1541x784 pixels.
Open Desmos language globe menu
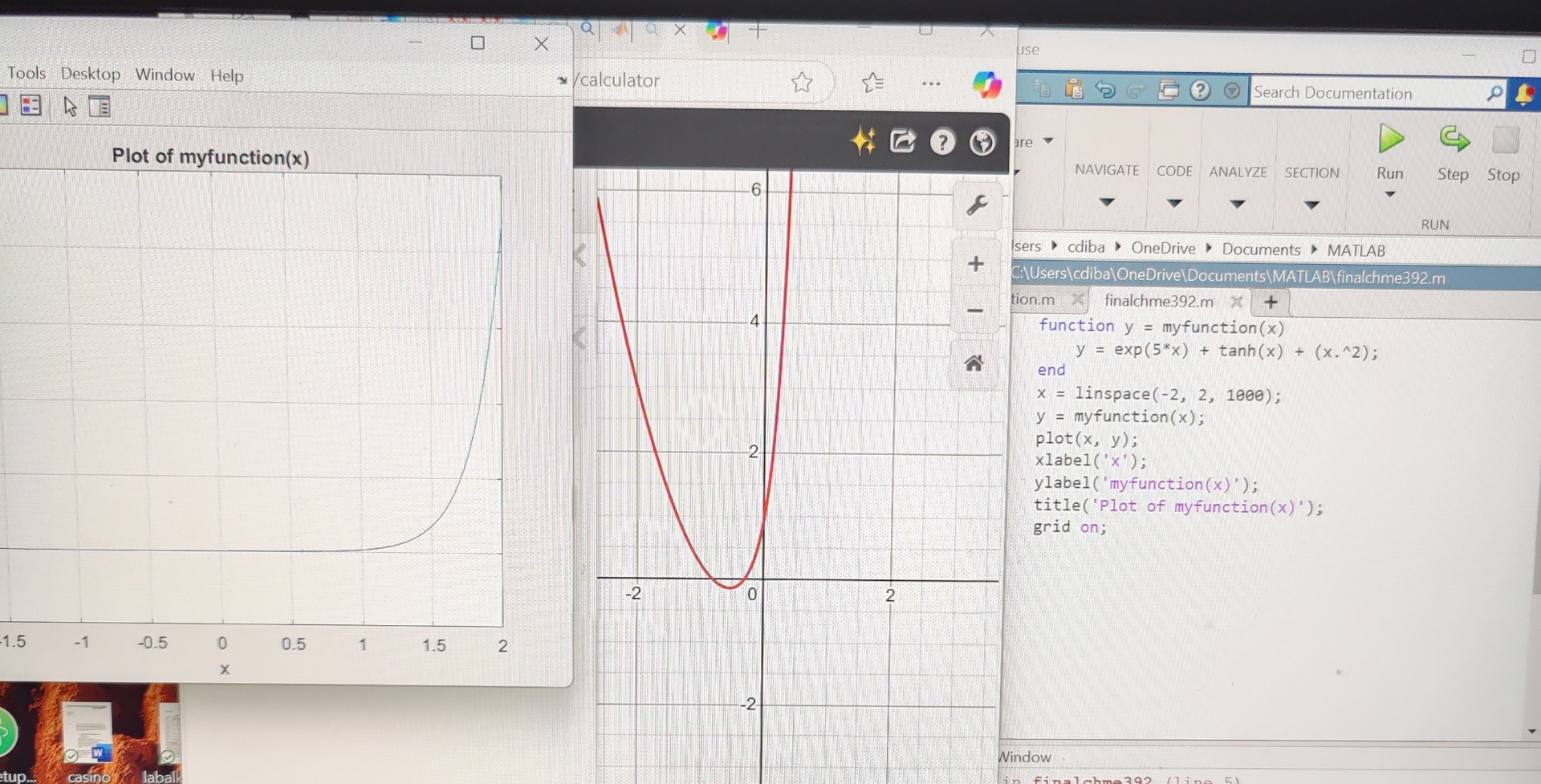[982, 143]
